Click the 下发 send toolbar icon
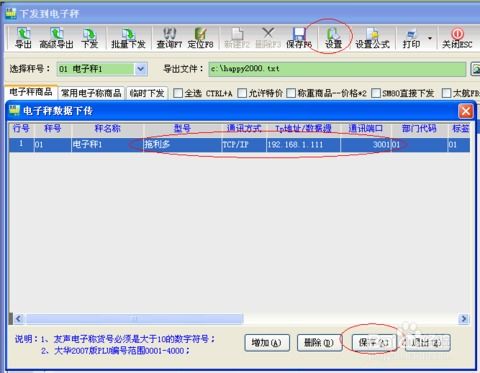This screenshot has width=480, height=373. [89, 38]
